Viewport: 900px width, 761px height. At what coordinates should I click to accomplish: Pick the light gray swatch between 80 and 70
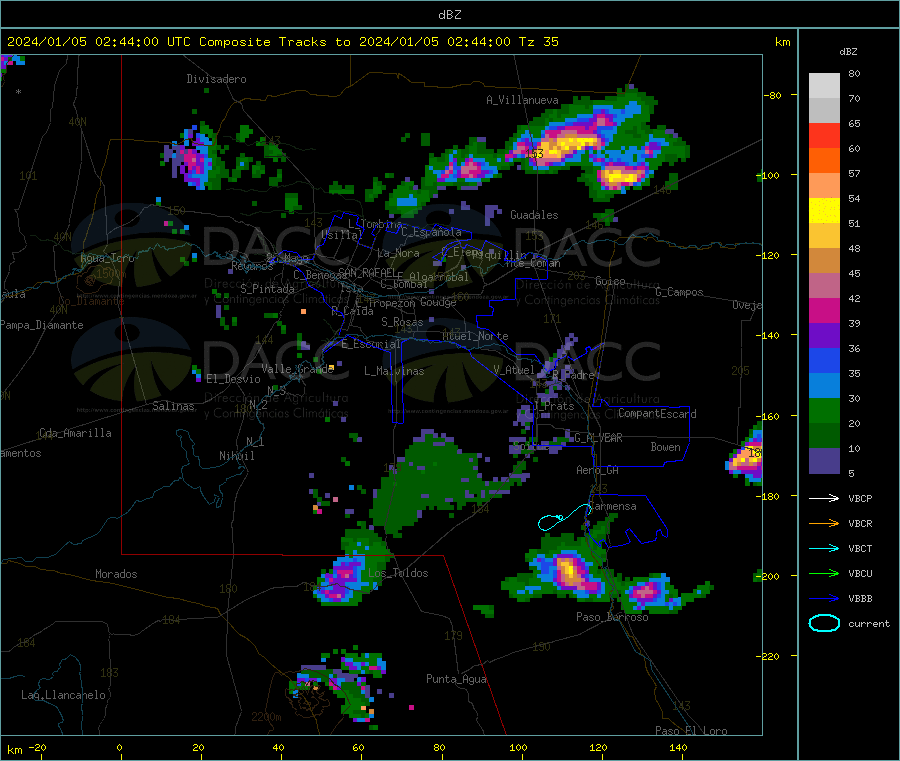[x=824, y=86]
